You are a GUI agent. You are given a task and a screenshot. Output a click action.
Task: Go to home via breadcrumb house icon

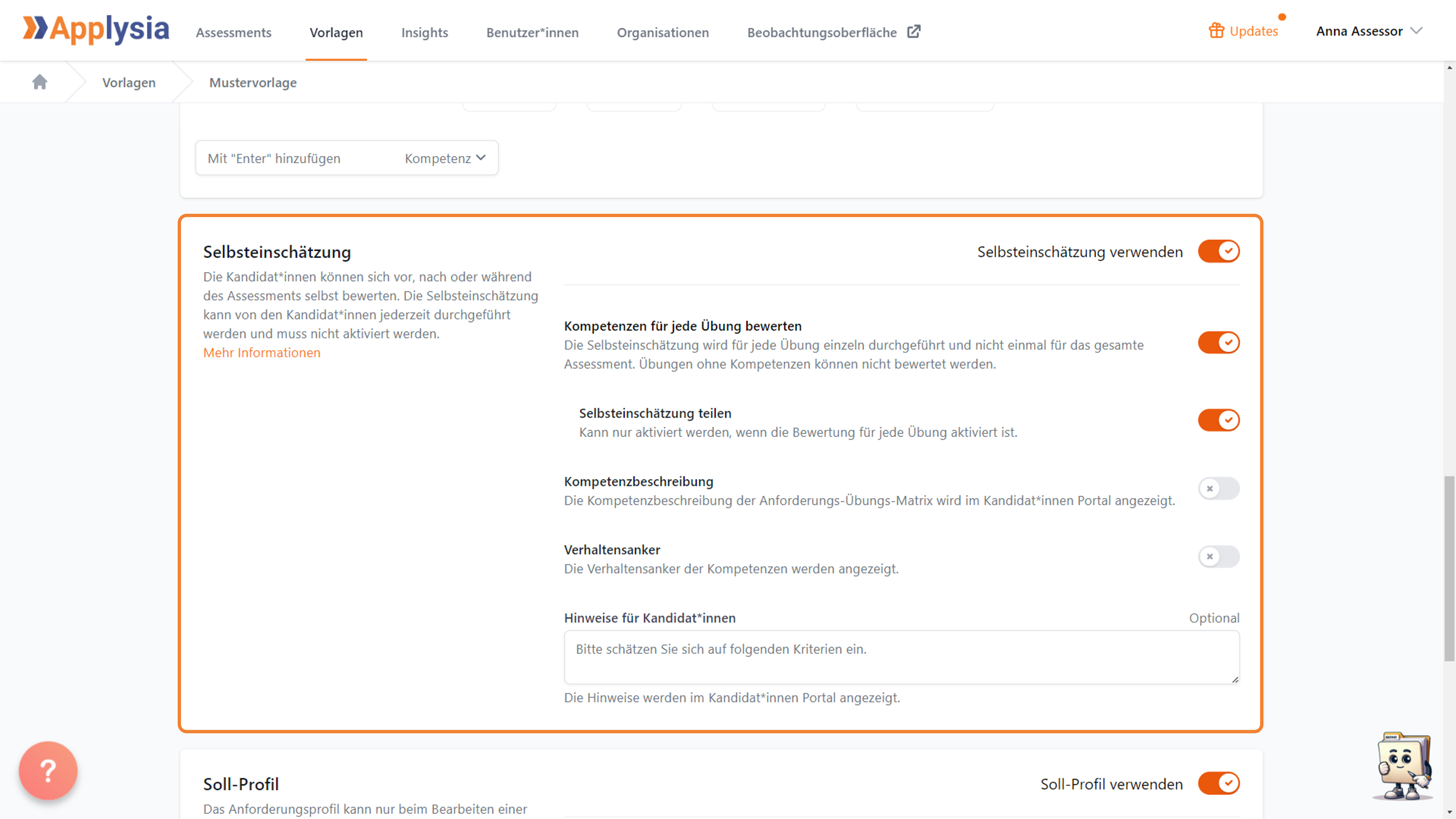tap(40, 82)
